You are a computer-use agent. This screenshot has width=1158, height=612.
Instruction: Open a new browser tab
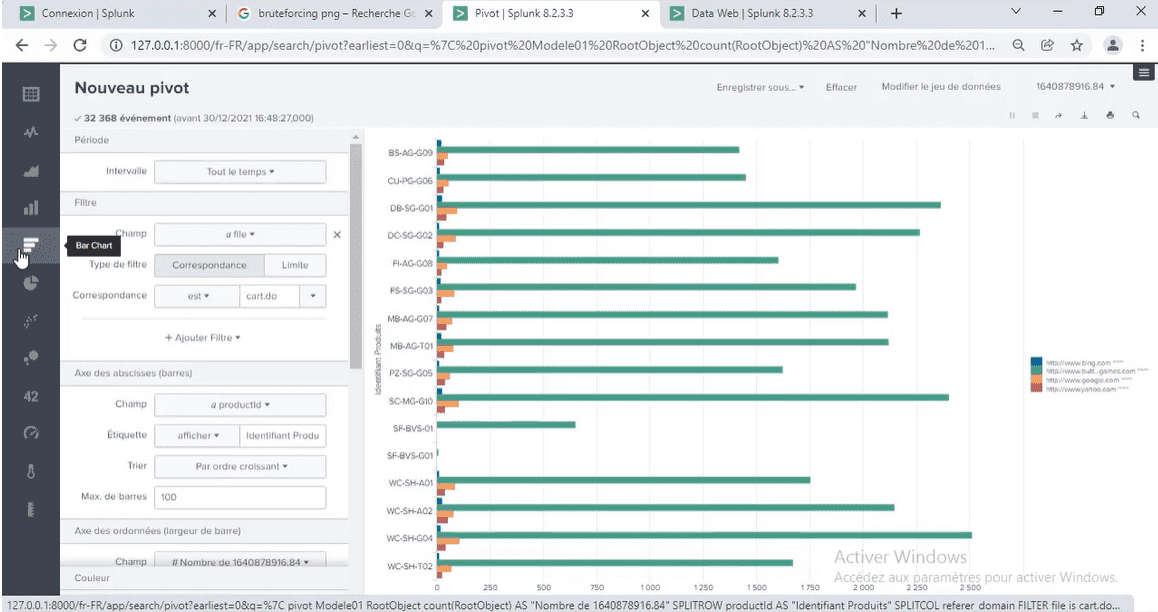(897, 13)
